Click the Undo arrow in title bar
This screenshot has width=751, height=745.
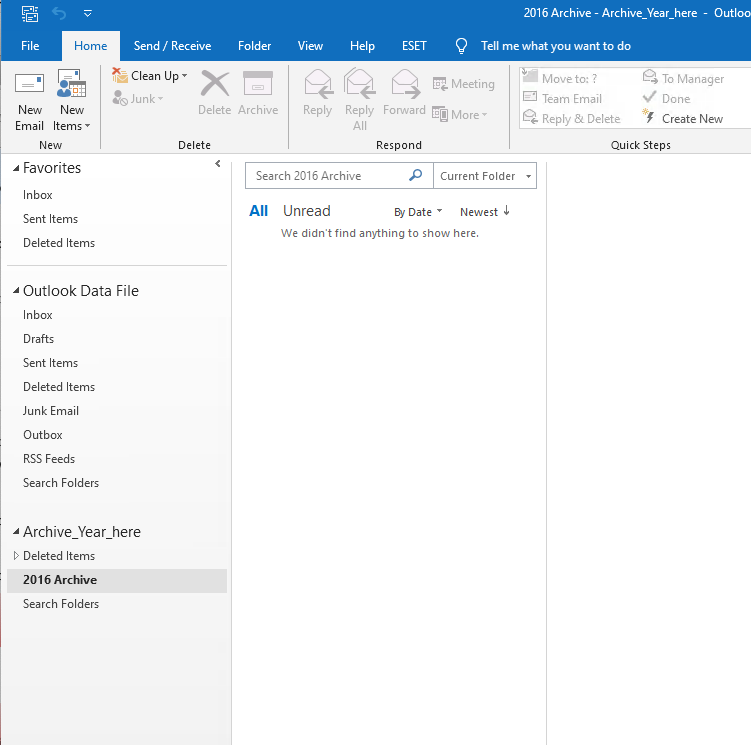59,13
